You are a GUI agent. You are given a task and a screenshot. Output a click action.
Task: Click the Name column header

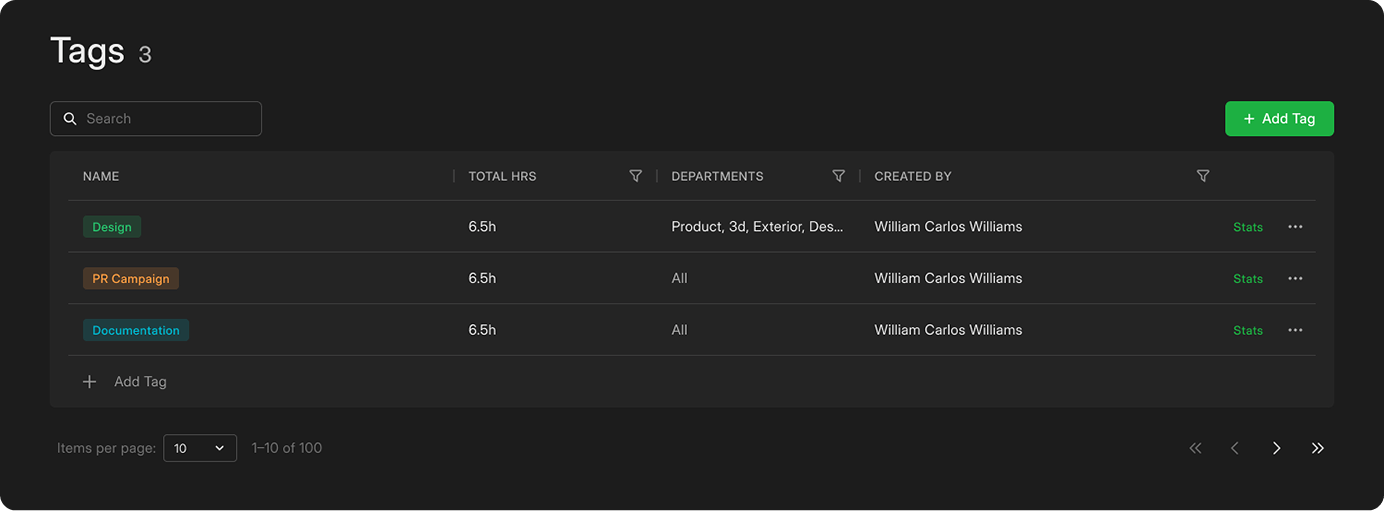[x=101, y=176]
